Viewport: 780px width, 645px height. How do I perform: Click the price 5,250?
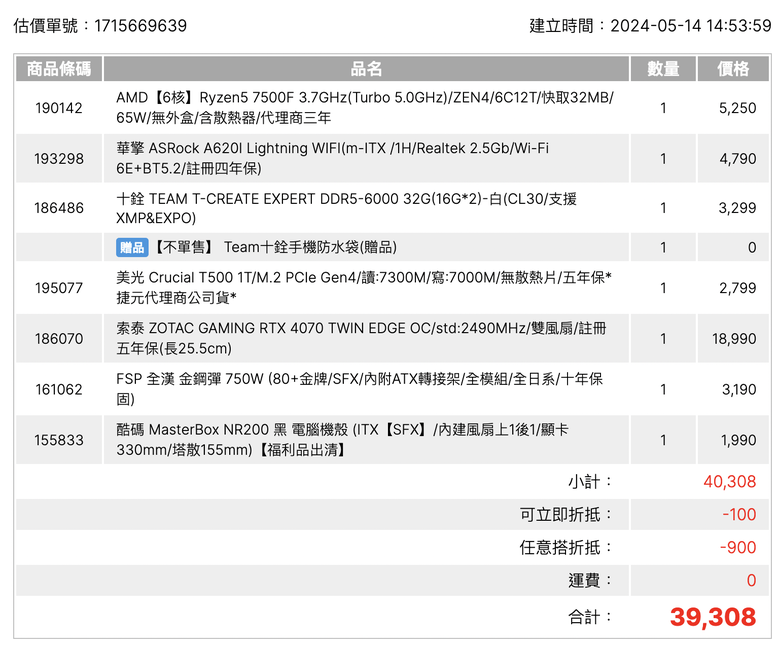coord(737,108)
